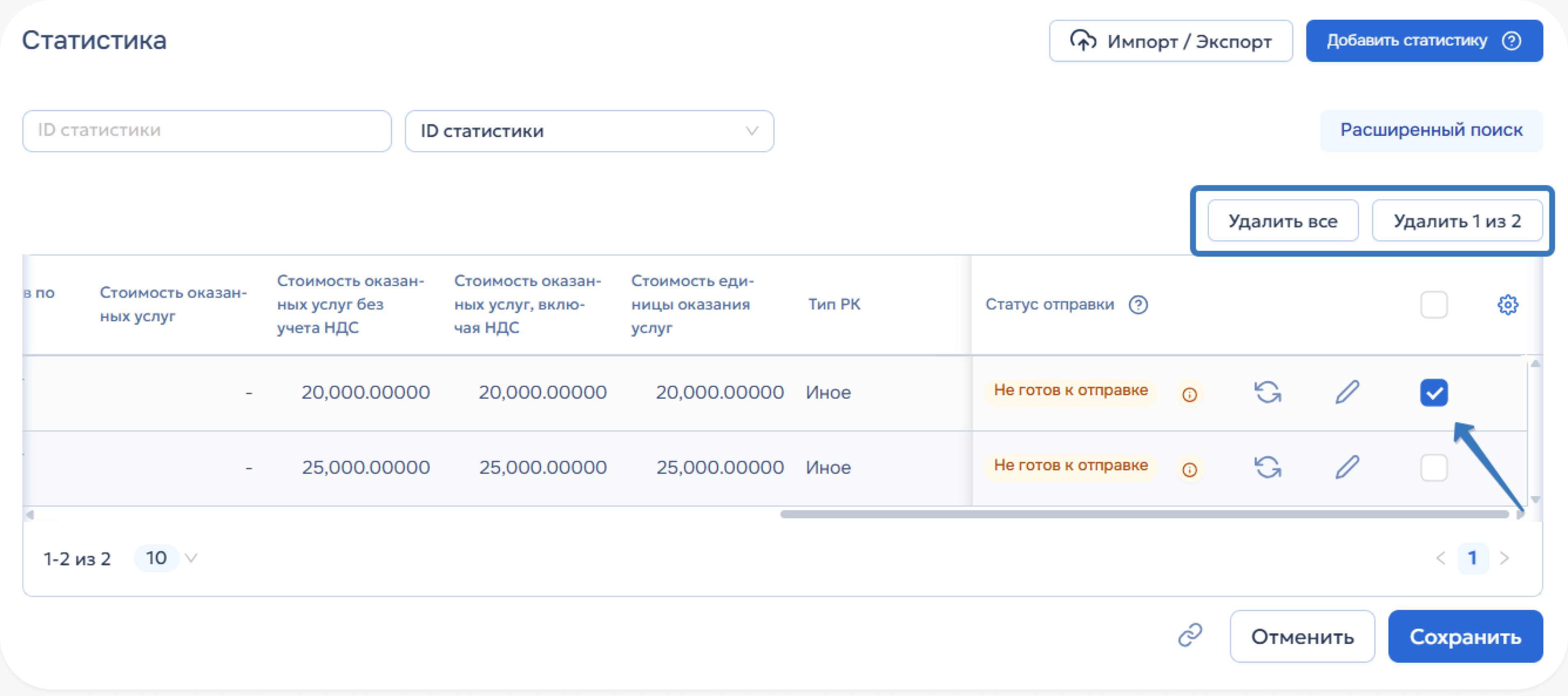Screen dimensions: 1568x696
Task: Refresh sending status of the 20,000.00000 row
Action: pyautogui.click(x=1267, y=392)
